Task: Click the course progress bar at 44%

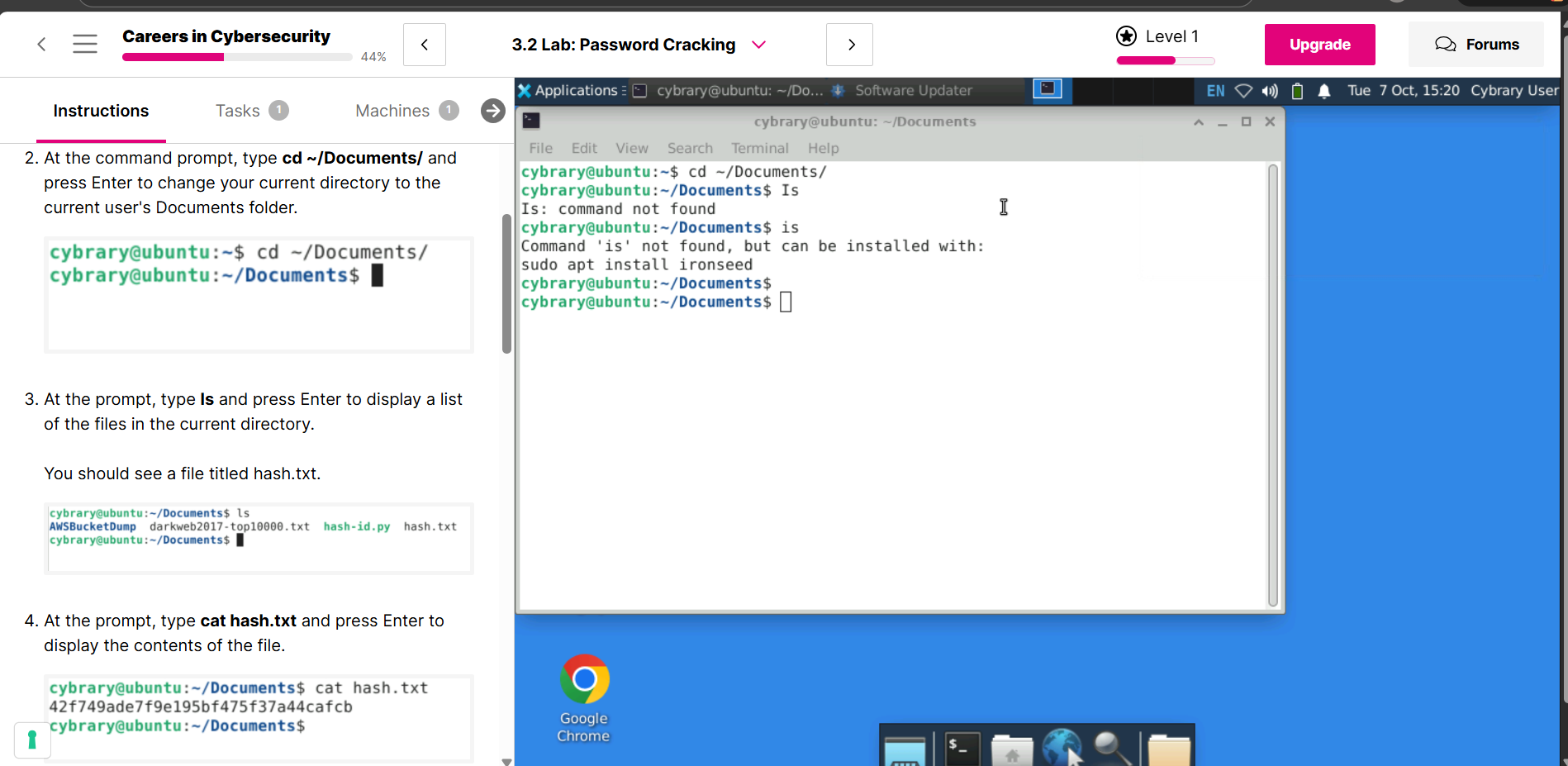Action: (x=237, y=57)
